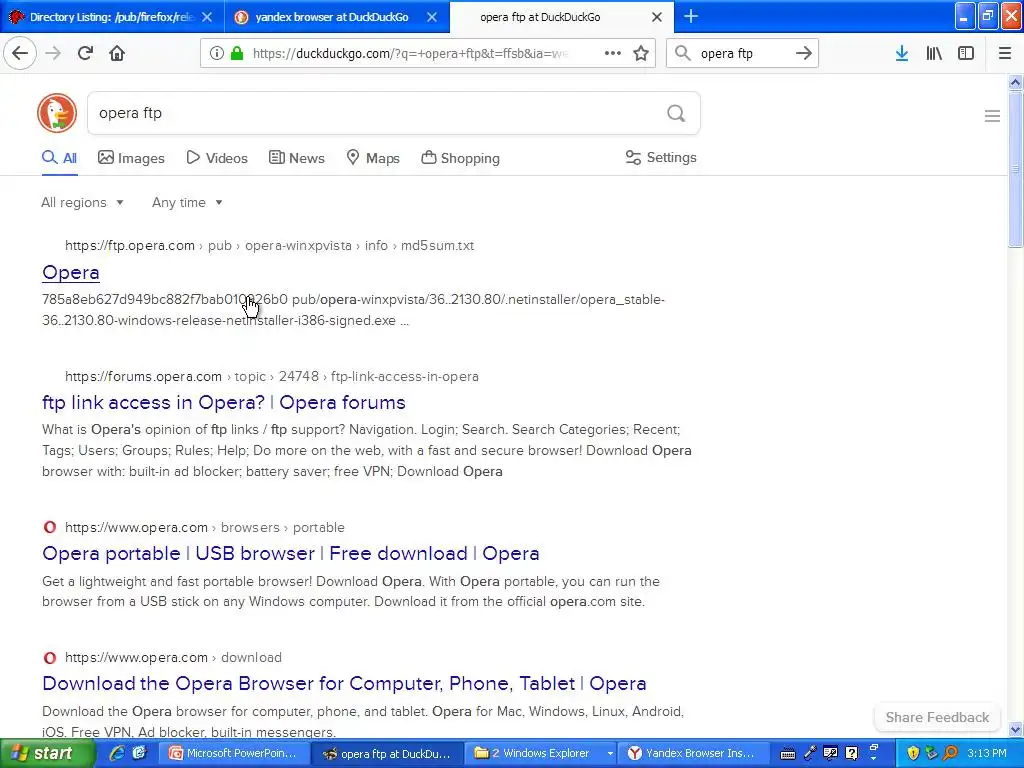Screen dimensions: 1024x768
Task: Click the keyboard icon in the taskbar
Action: (x=788, y=754)
